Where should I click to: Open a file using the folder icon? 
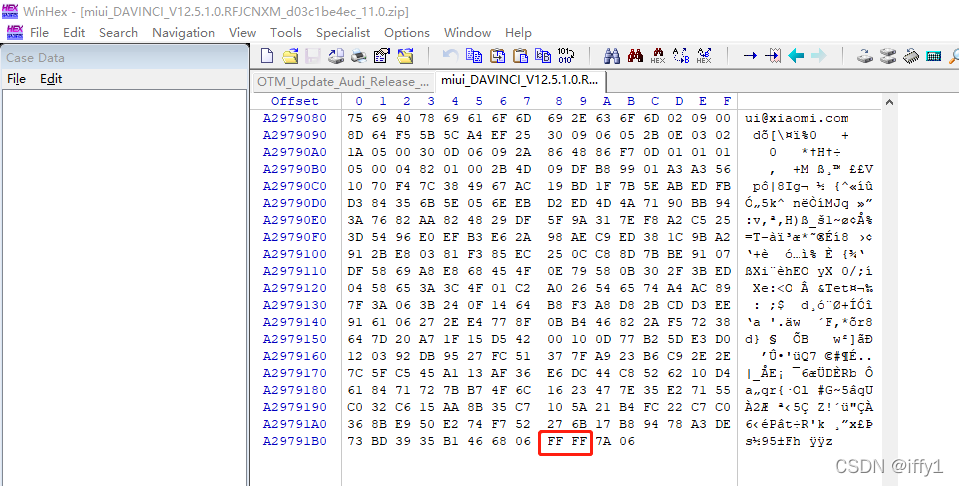pyautogui.click(x=290, y=56)
